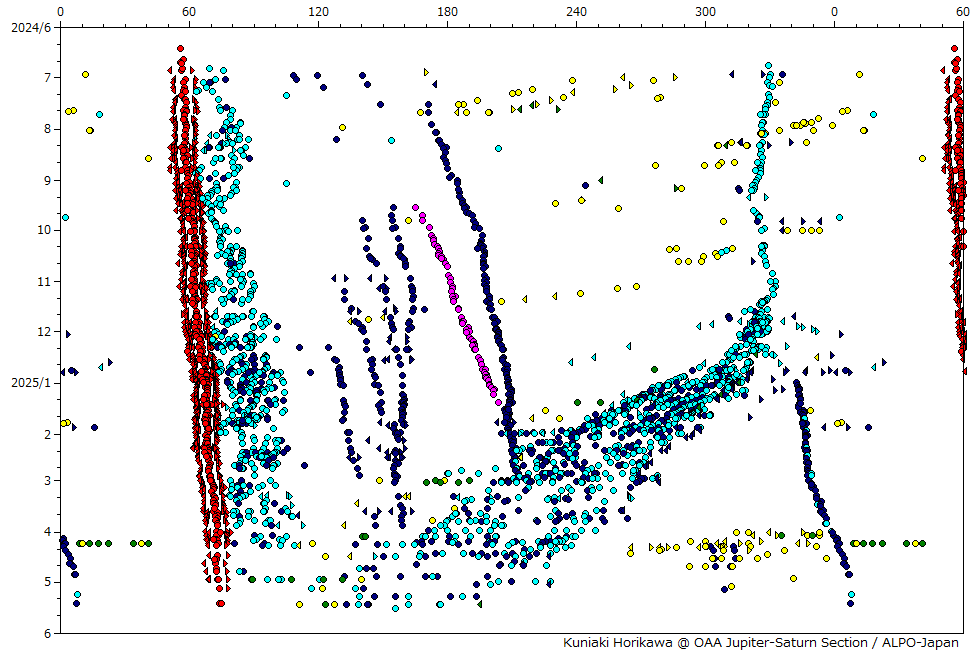Click the topmost cyan point near longitude 330

click(x=768, y=66)
